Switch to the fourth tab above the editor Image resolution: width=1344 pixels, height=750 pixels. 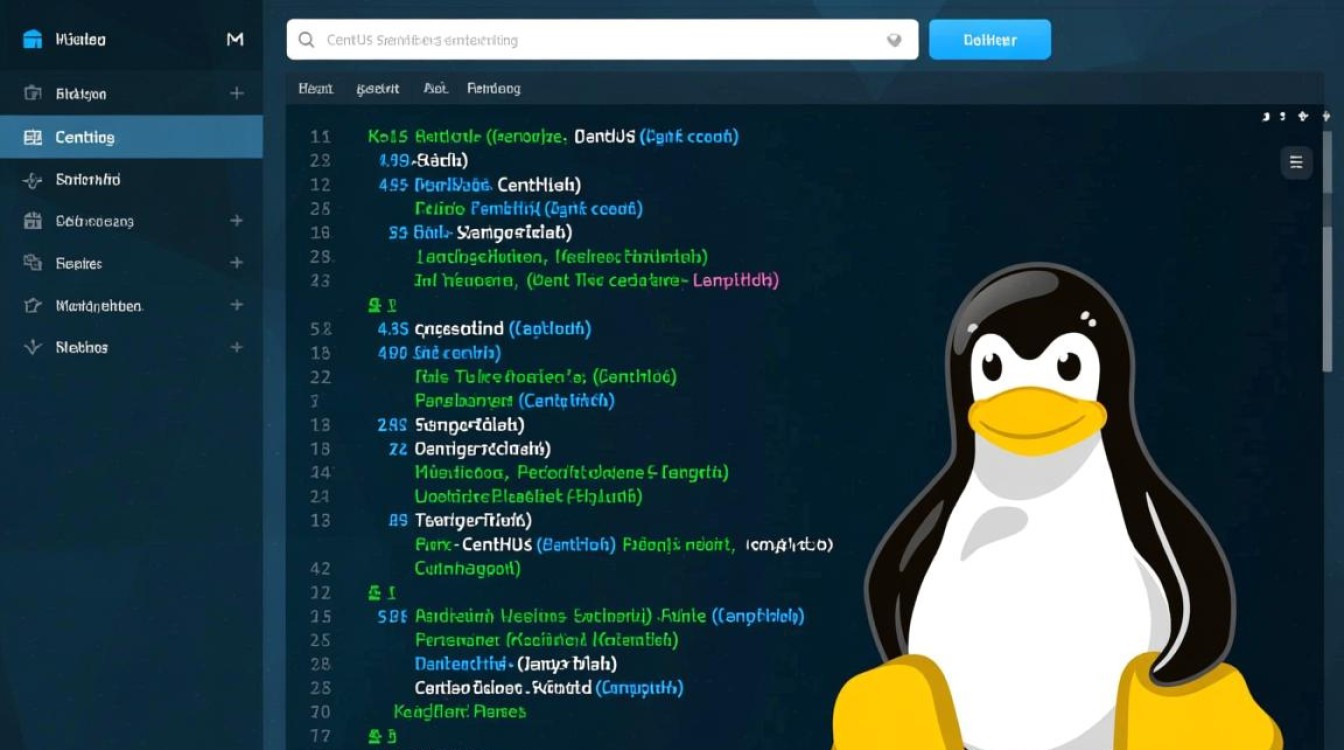pyautogui.click(x=494, y=88)
